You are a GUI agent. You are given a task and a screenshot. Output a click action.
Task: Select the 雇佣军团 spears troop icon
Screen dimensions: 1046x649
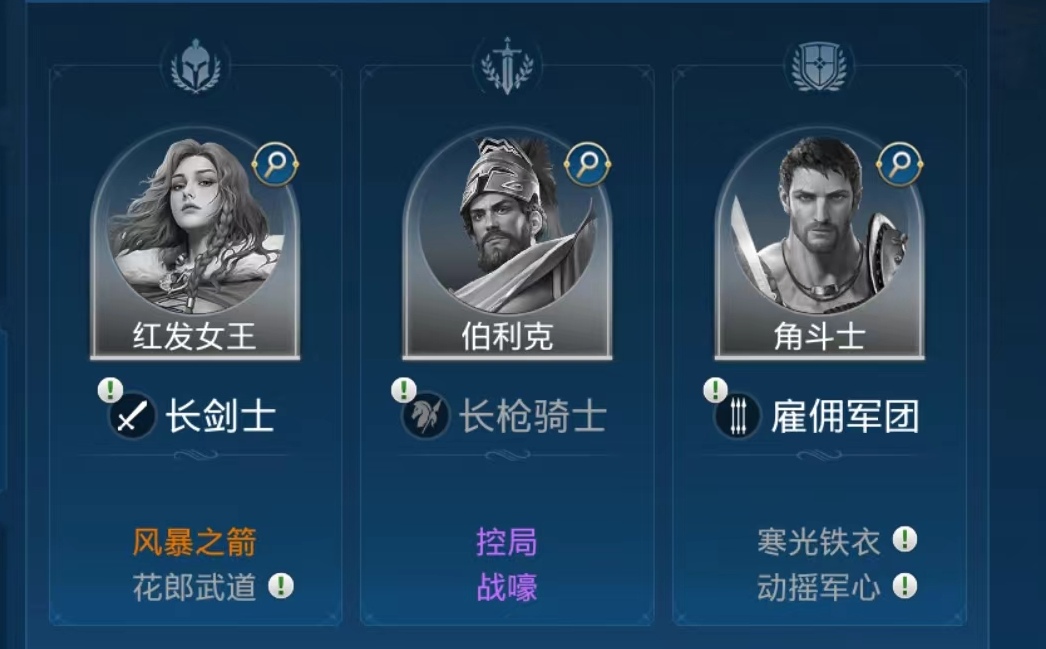(x=737, y=416)
